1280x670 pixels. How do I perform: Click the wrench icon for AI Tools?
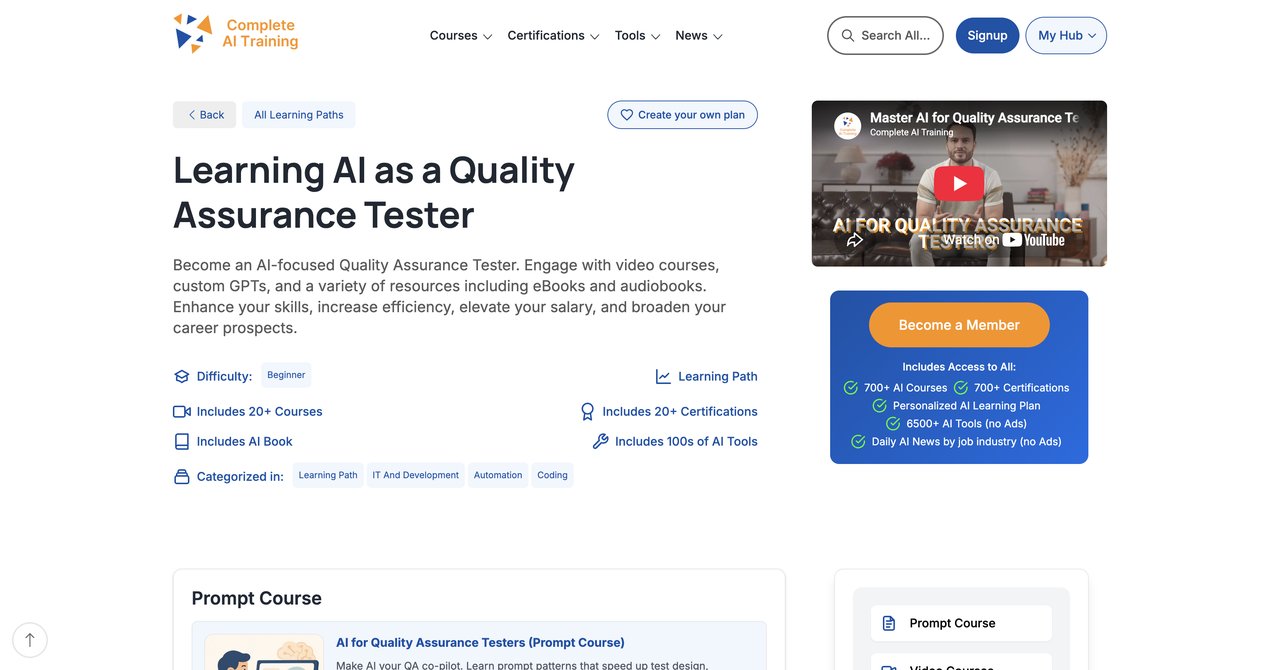tap(600, 442)
